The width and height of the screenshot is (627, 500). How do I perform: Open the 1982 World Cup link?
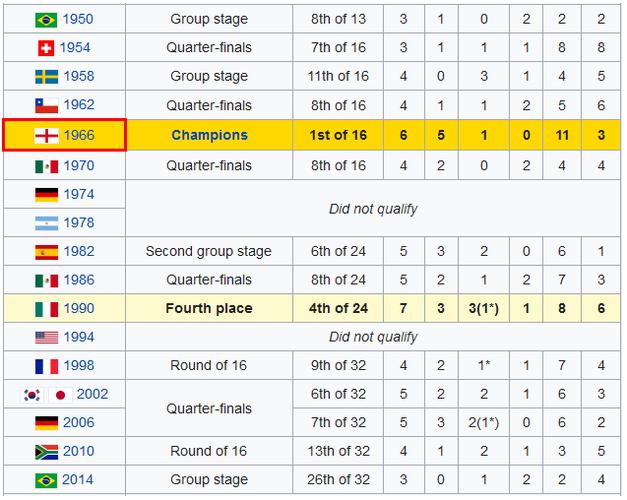coord(79,252)
